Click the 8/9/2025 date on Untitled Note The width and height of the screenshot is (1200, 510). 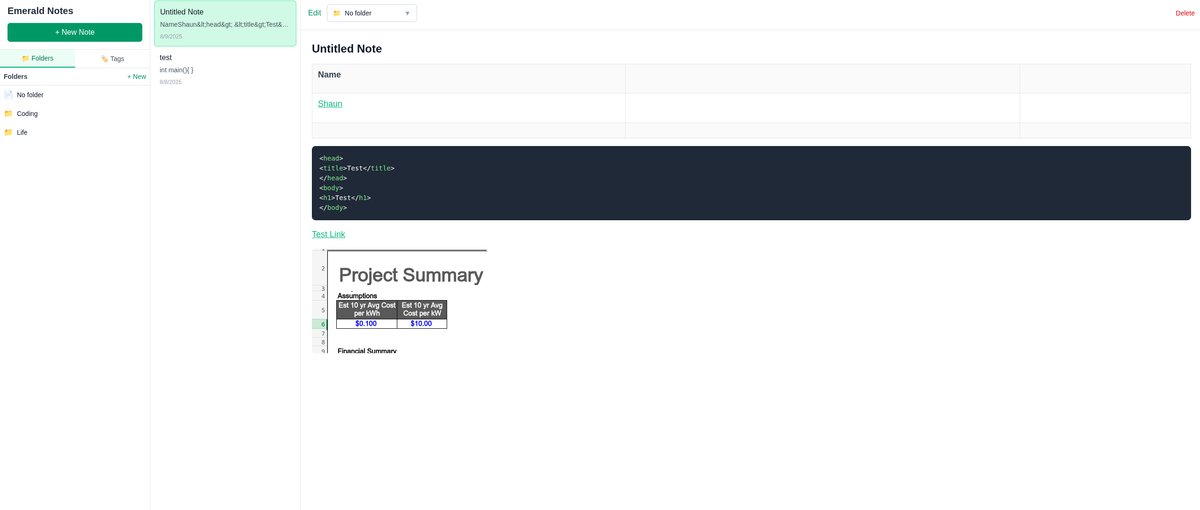[x=171, y=37]
